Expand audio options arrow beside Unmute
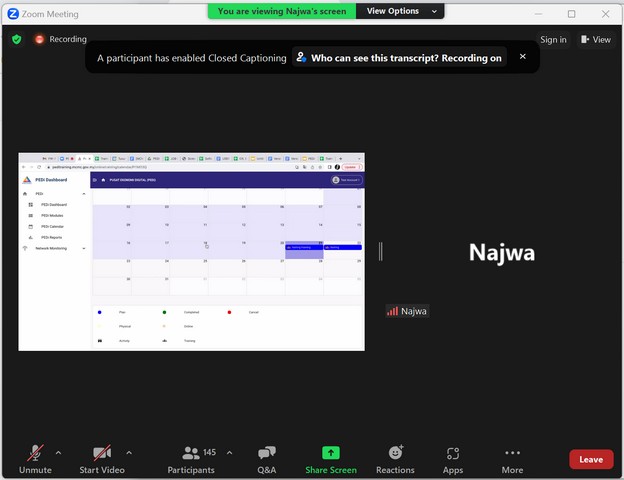The height and width of the screenshot is (480, 624). pyautogui.click(x=58, y=452)
